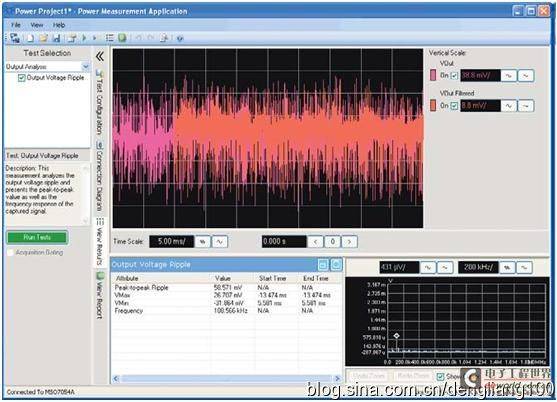Open the View Results vertical tab
The image size is (557, 402).
100,242
